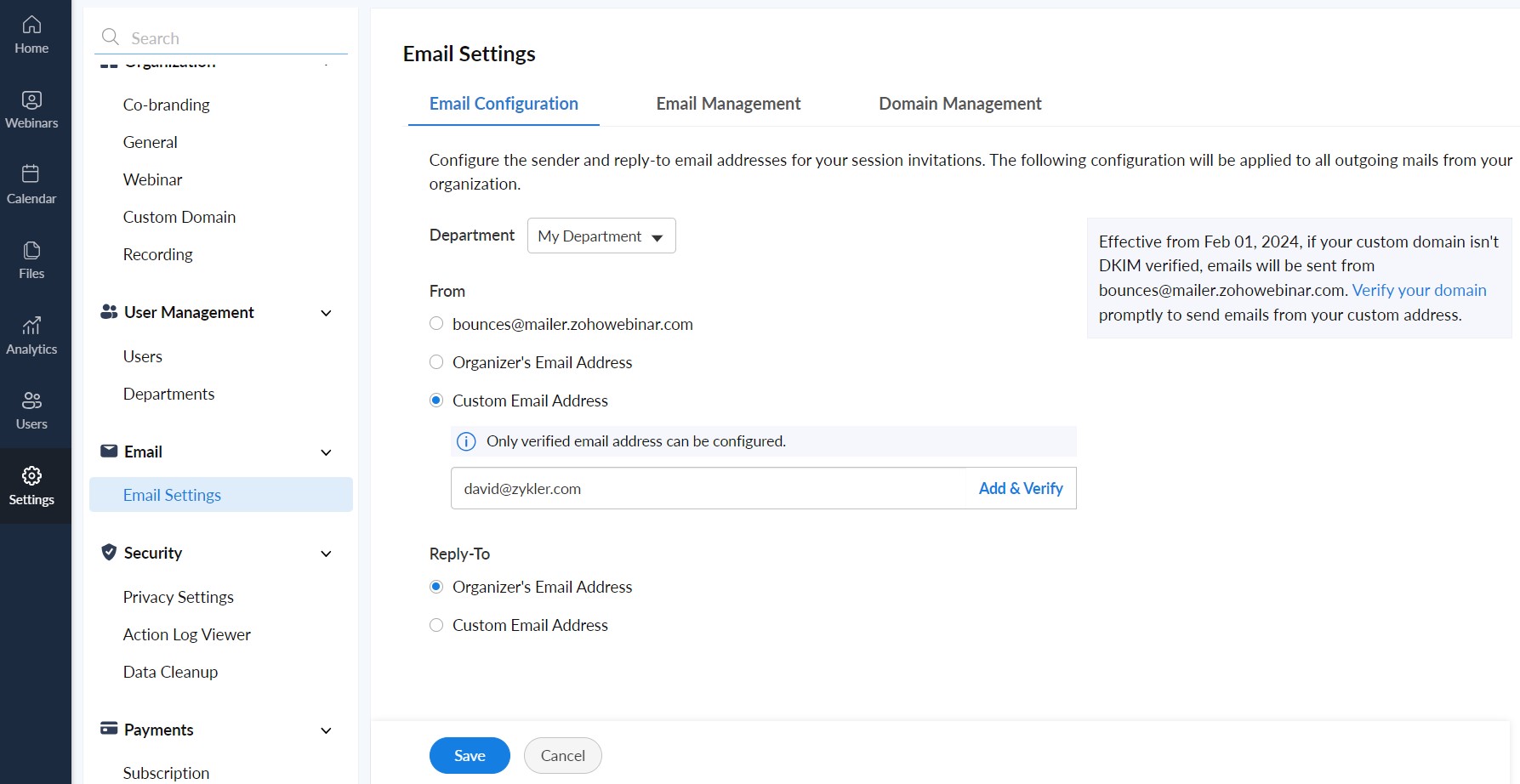Open the Calendar sidebar icon
Screen dimensions: 1520x784
coord(31,174)
